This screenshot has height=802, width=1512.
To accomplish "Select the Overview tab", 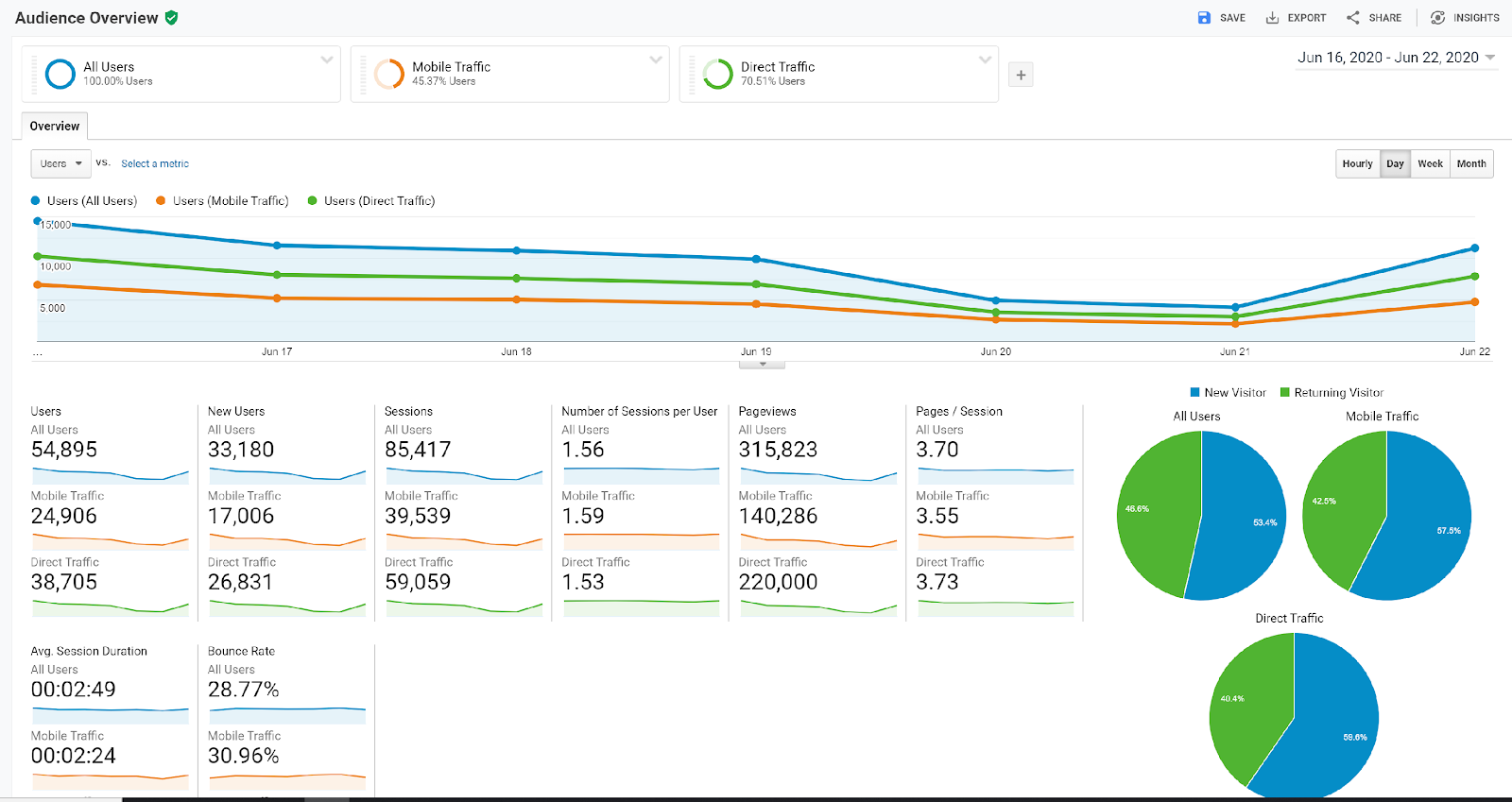I will coord(55,127).
